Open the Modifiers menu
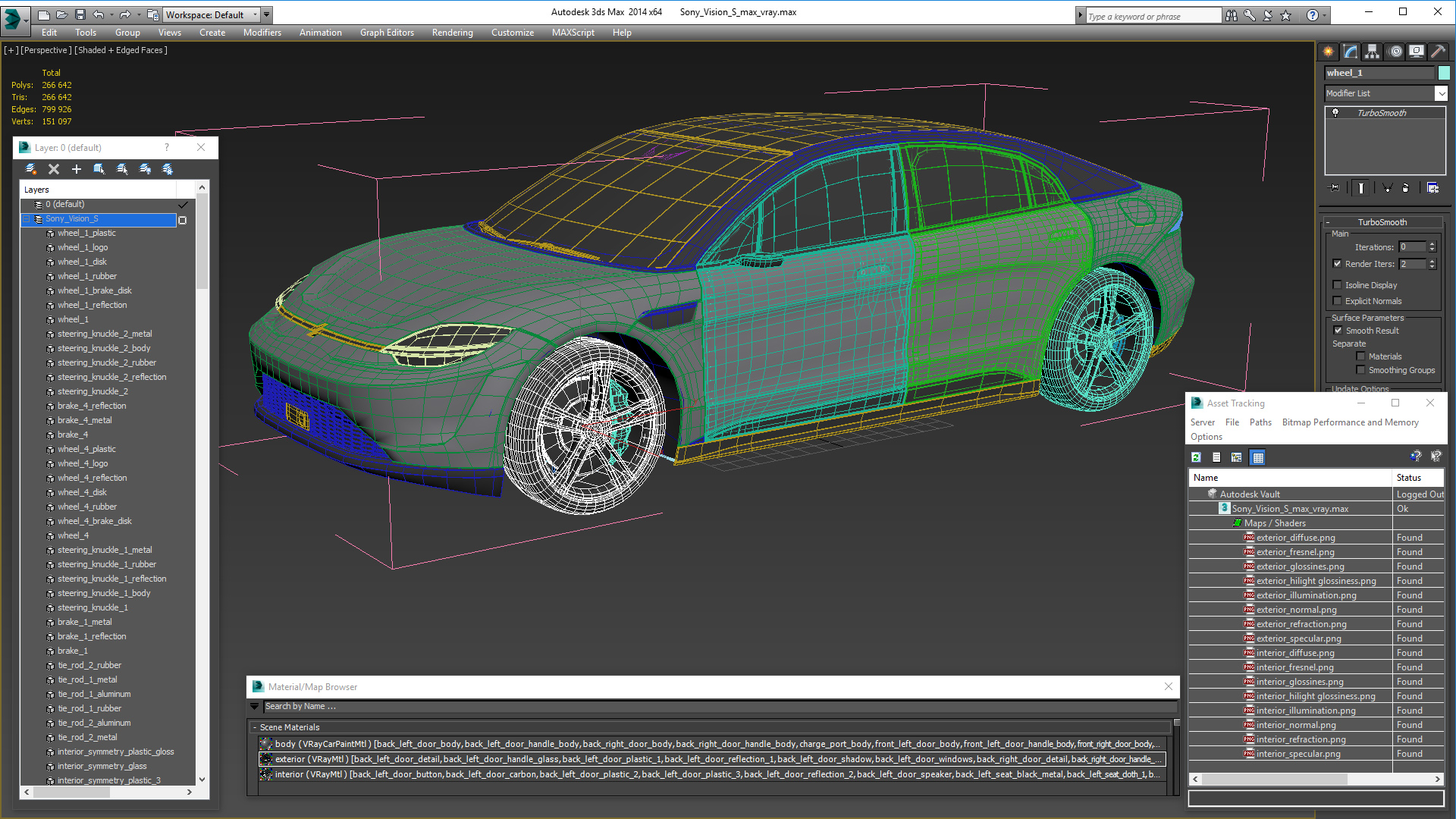This screenshot has height=819, width=1456. pos(262,33)
